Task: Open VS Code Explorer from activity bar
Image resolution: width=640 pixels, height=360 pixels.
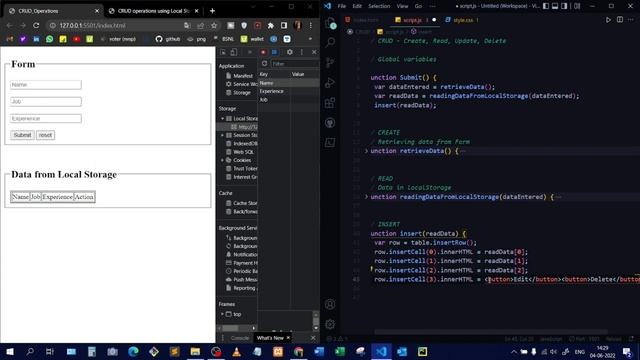Action: [x=330, y=23]
